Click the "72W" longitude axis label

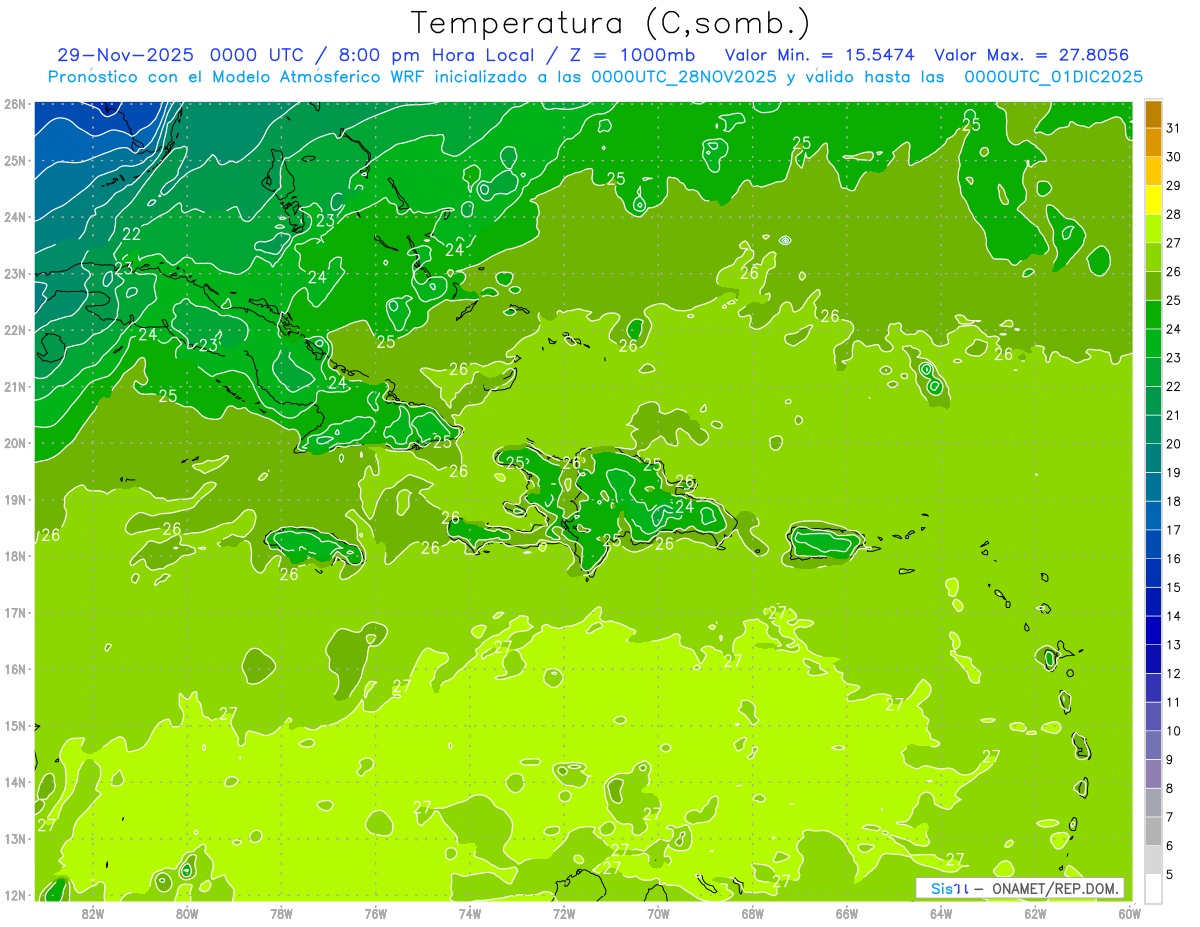click(564, 913)
